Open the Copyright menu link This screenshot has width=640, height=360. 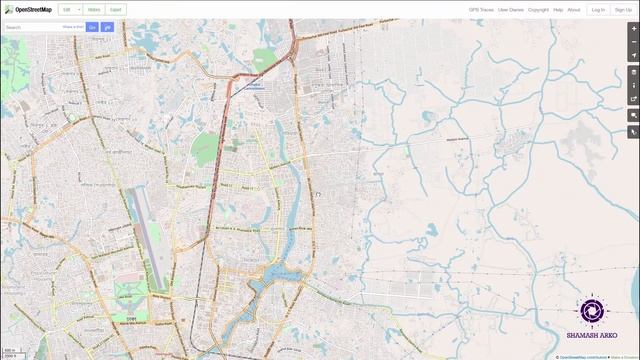(538, 9)
